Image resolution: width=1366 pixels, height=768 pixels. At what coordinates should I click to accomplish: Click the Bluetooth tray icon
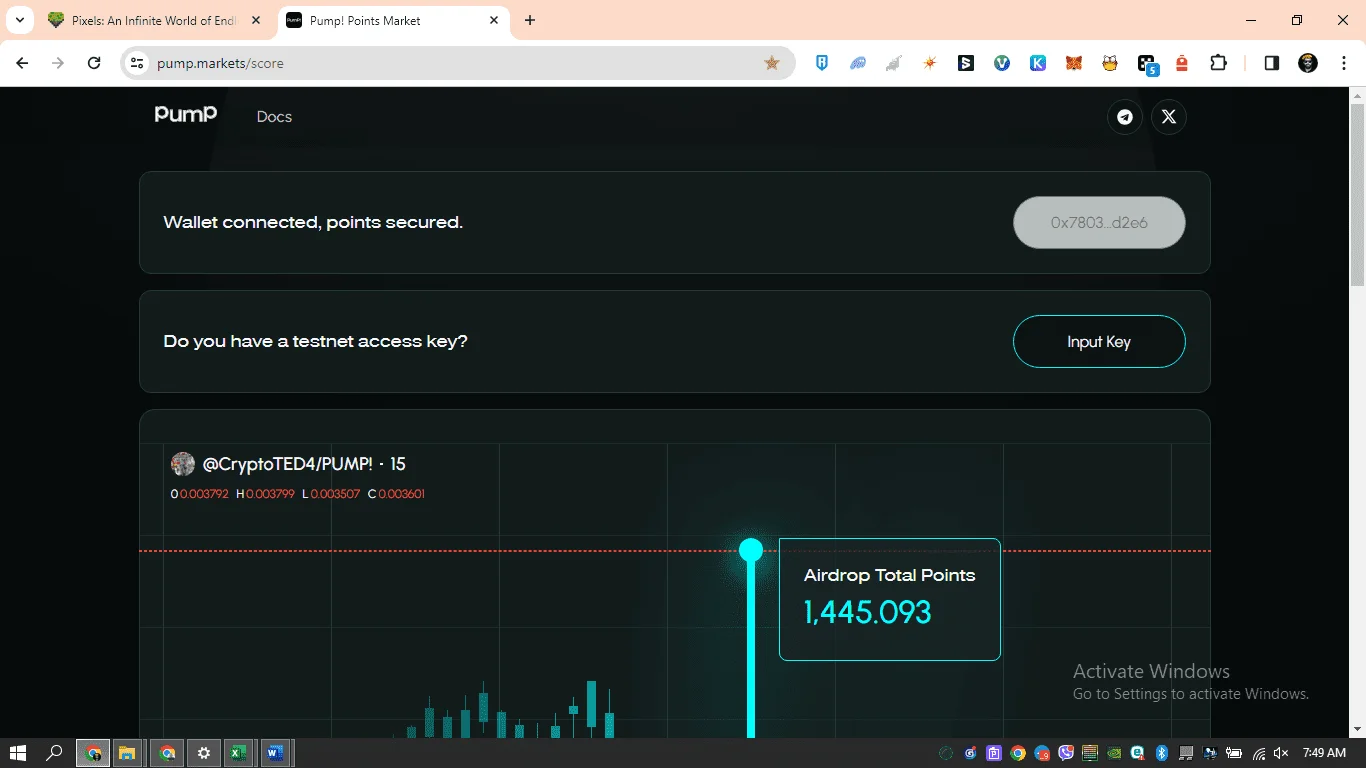[1162, 753]
